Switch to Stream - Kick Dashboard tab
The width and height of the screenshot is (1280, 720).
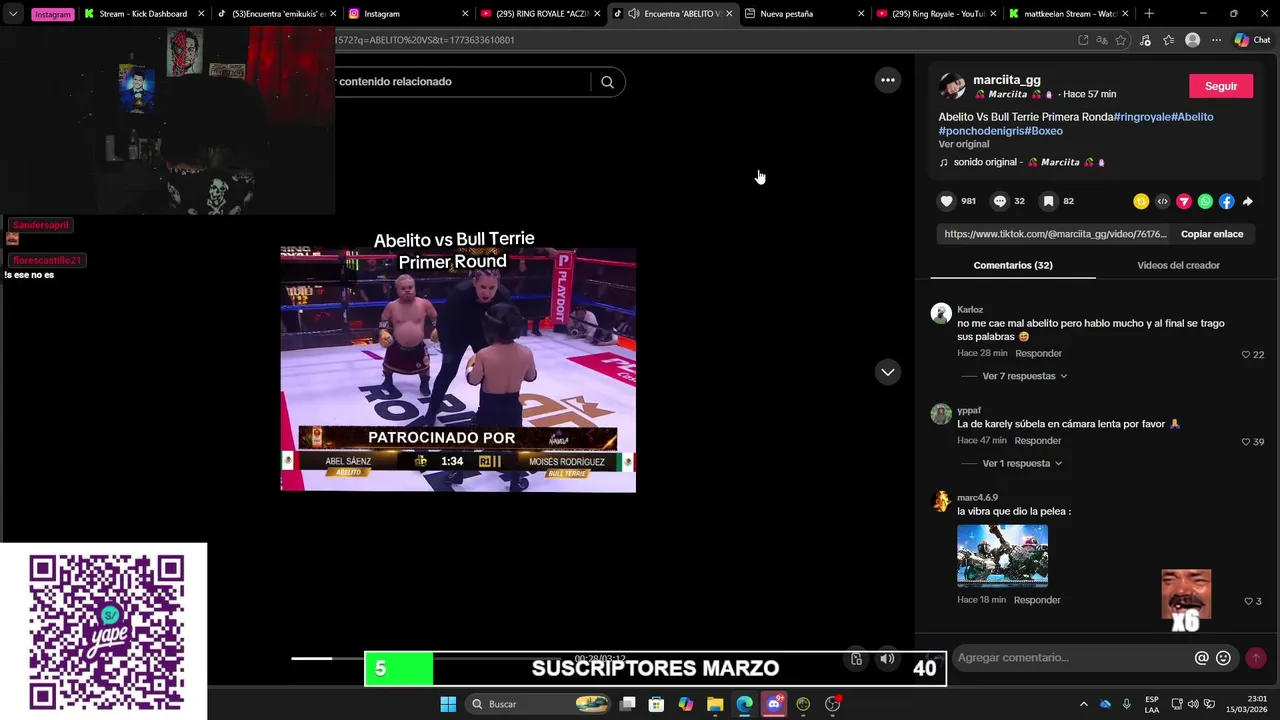pyautogui.click(x=143, y=14)
